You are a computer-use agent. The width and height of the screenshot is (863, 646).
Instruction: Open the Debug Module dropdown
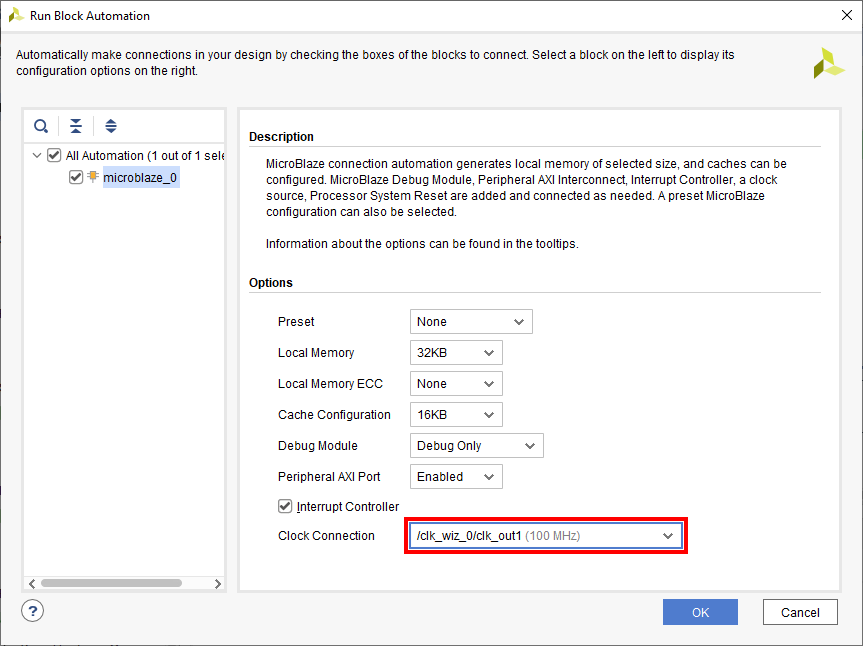tap(477, 446)
